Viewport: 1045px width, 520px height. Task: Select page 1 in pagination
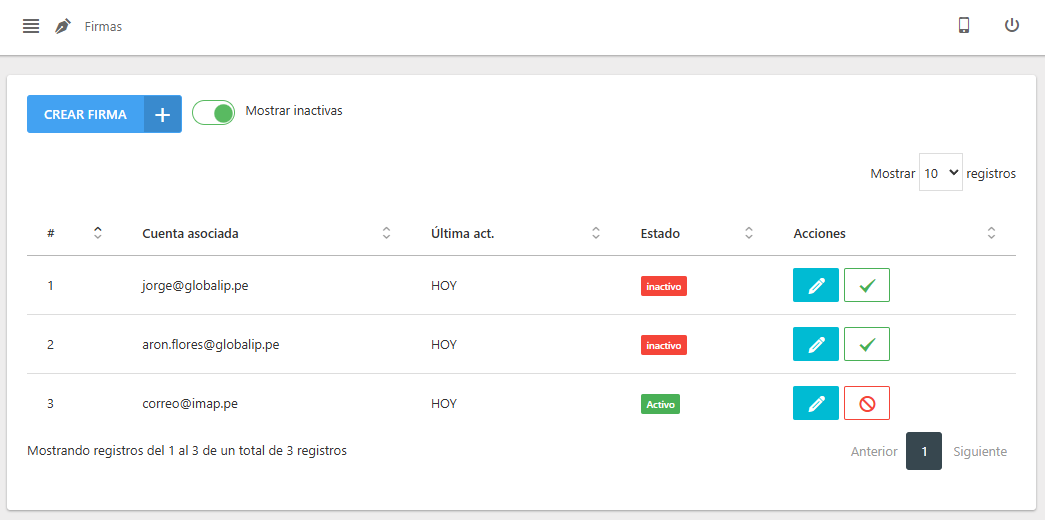(924, 452)
